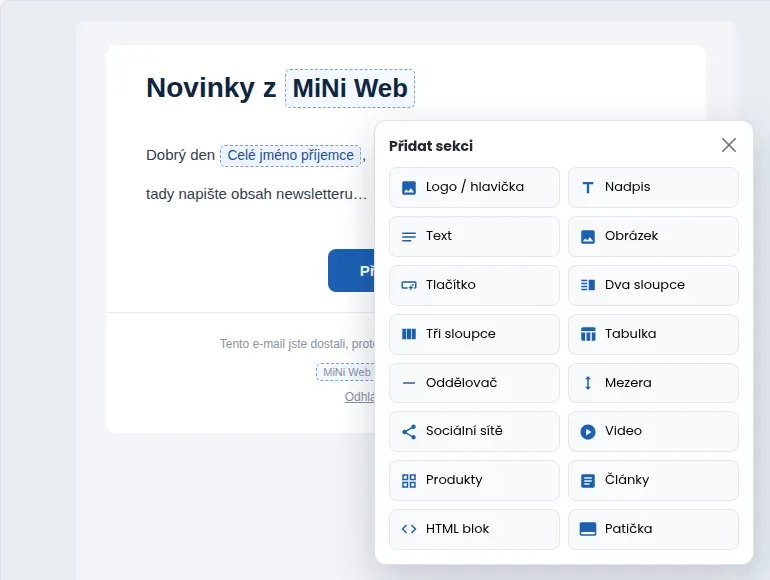Add a Mezera spacer section

(x=653, y=383)
